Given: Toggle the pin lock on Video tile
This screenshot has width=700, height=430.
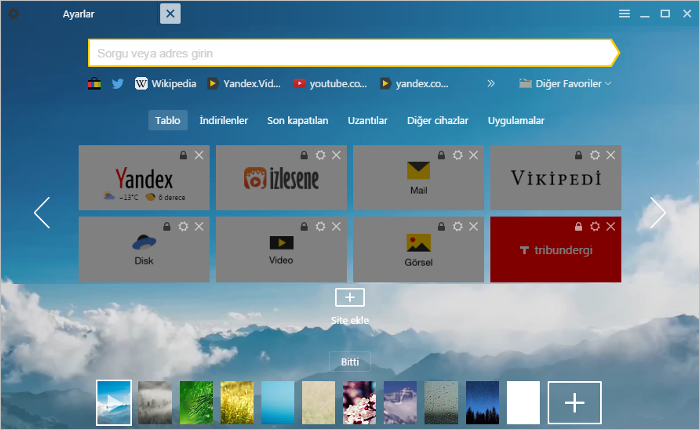Looking at the screenshot, I should coord(304,226).
